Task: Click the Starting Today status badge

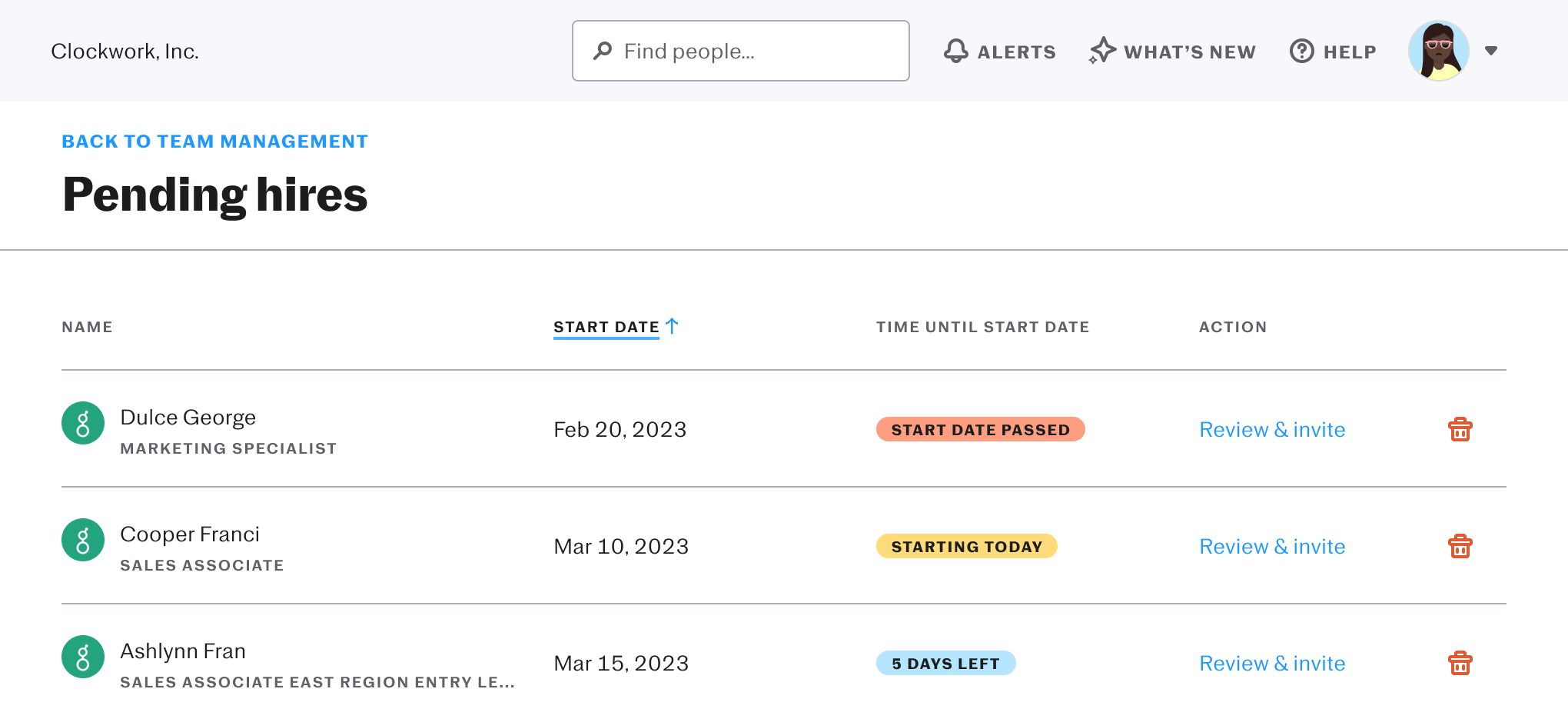Action: point(966,547)
